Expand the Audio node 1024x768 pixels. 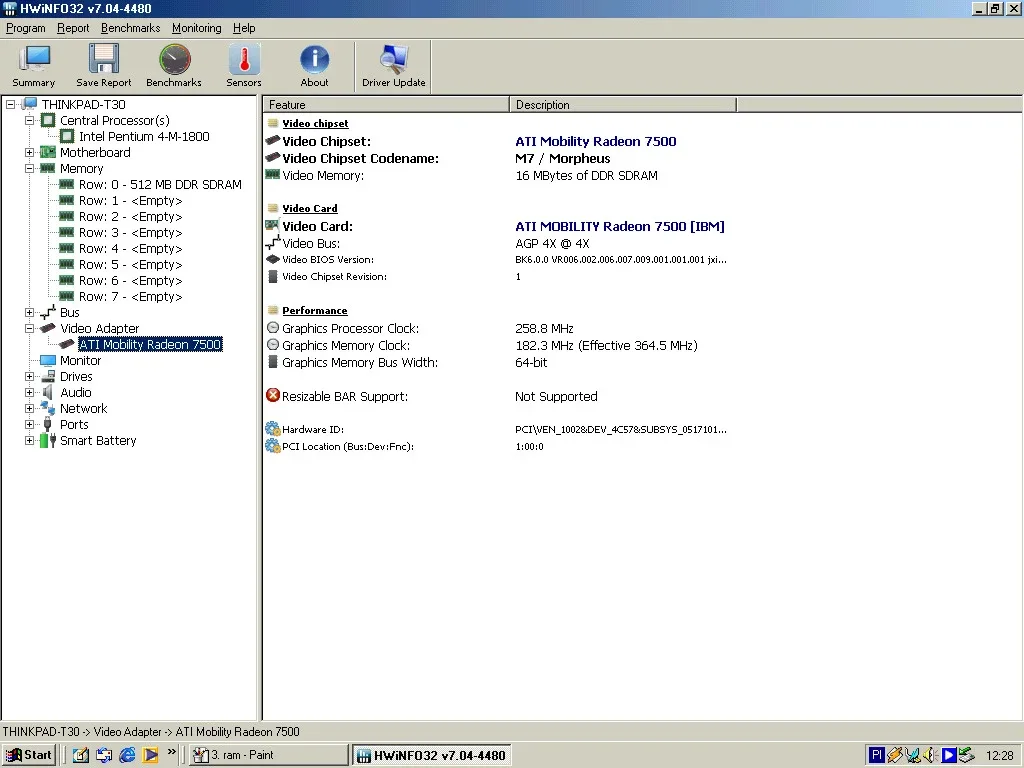[29, 392]
